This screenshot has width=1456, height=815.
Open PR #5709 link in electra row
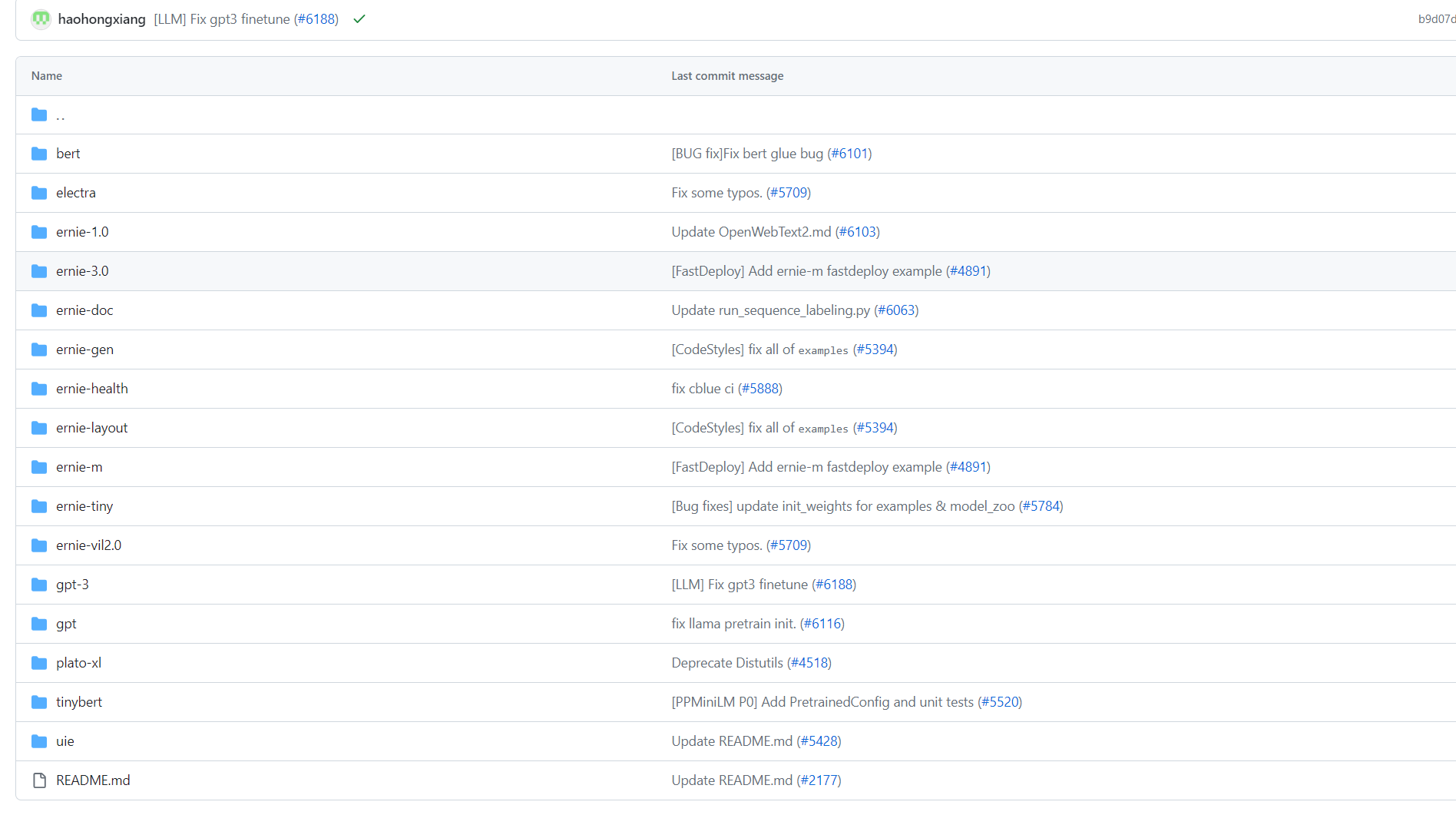[x=789, y=193]
